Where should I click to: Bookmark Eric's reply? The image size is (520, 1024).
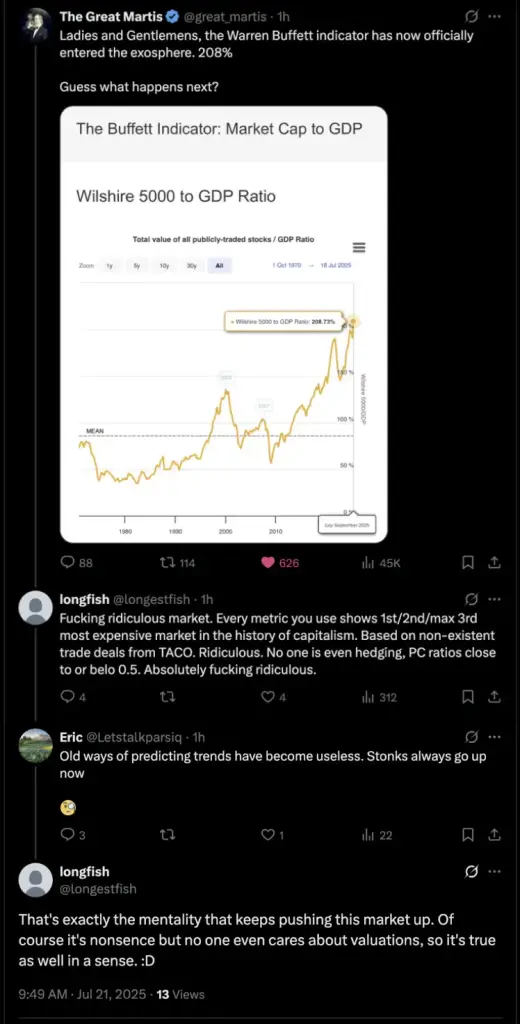pyautogui.click(x=468, y=835)
